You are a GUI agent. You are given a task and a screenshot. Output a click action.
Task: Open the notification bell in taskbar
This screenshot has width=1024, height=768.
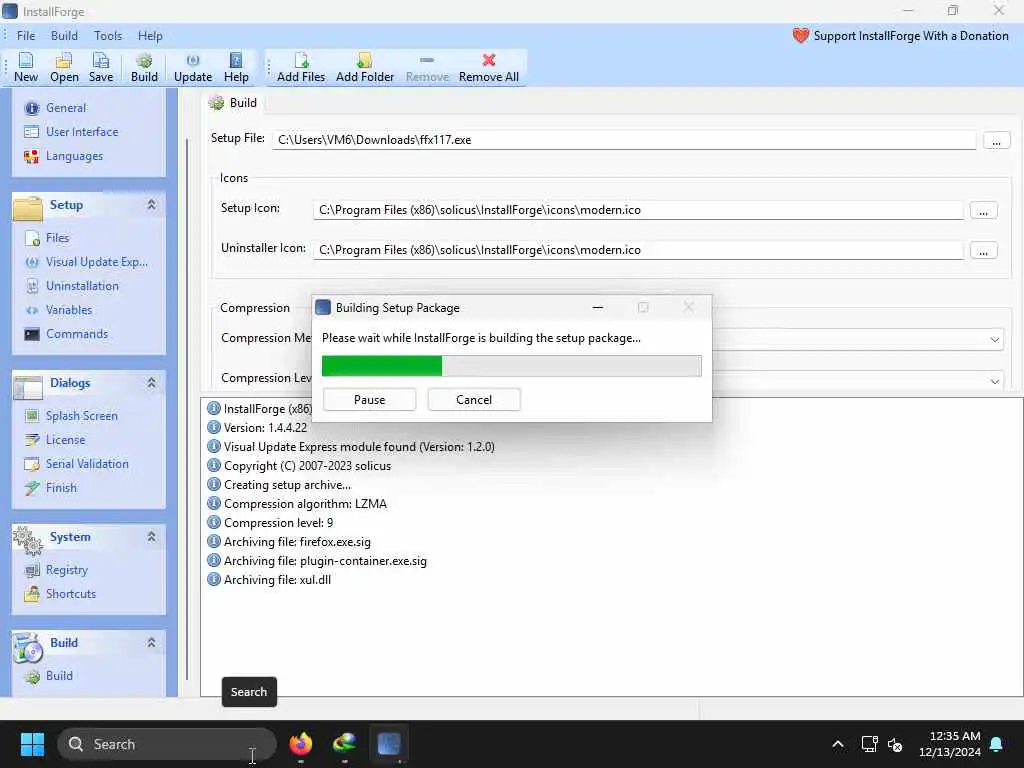[997, 744]
